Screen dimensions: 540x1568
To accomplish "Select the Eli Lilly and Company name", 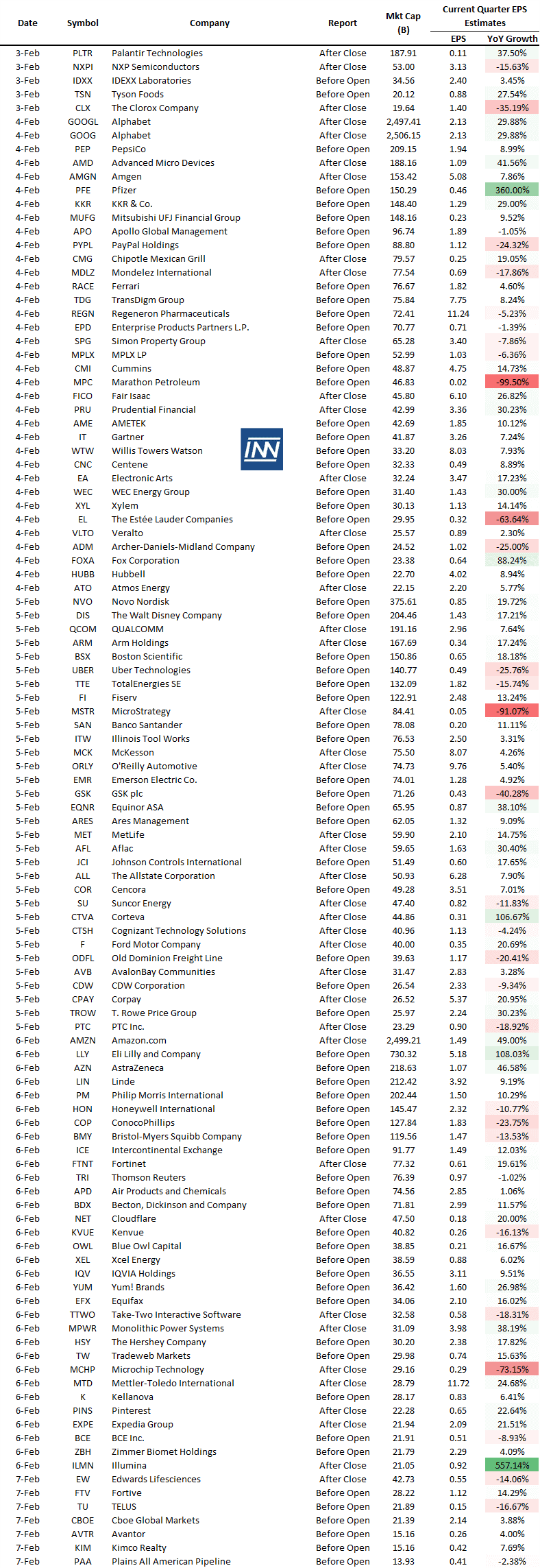I will tap(156, 1054).
